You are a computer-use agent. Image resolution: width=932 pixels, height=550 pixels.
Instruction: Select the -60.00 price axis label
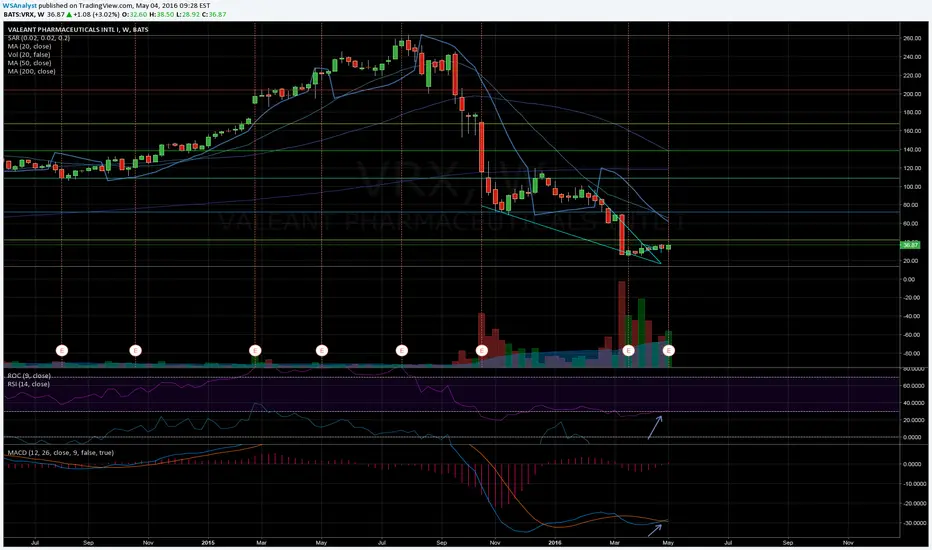tap(912, 335)
